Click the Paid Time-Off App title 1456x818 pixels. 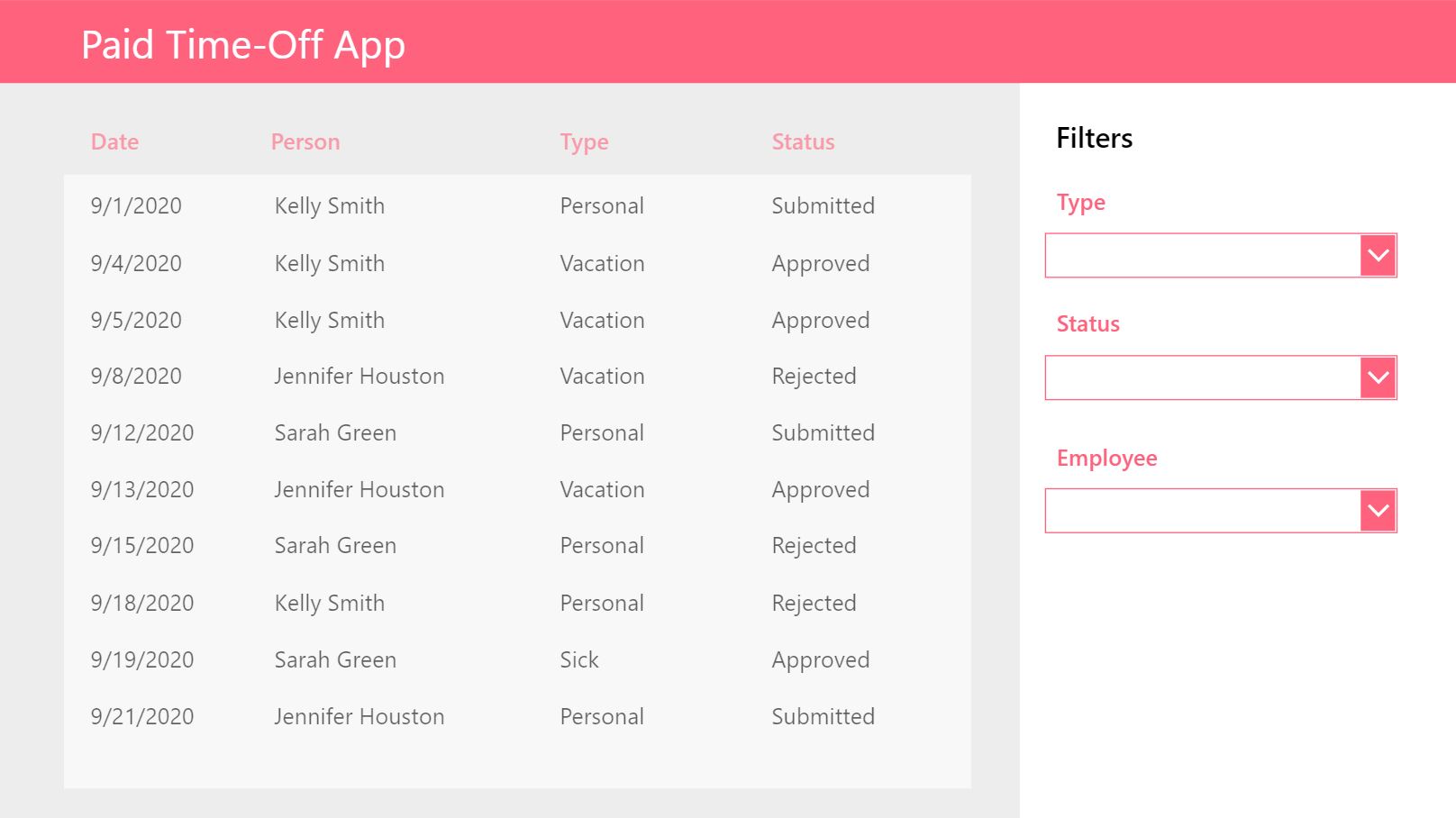pyautogui.click(x=241, y=44)
